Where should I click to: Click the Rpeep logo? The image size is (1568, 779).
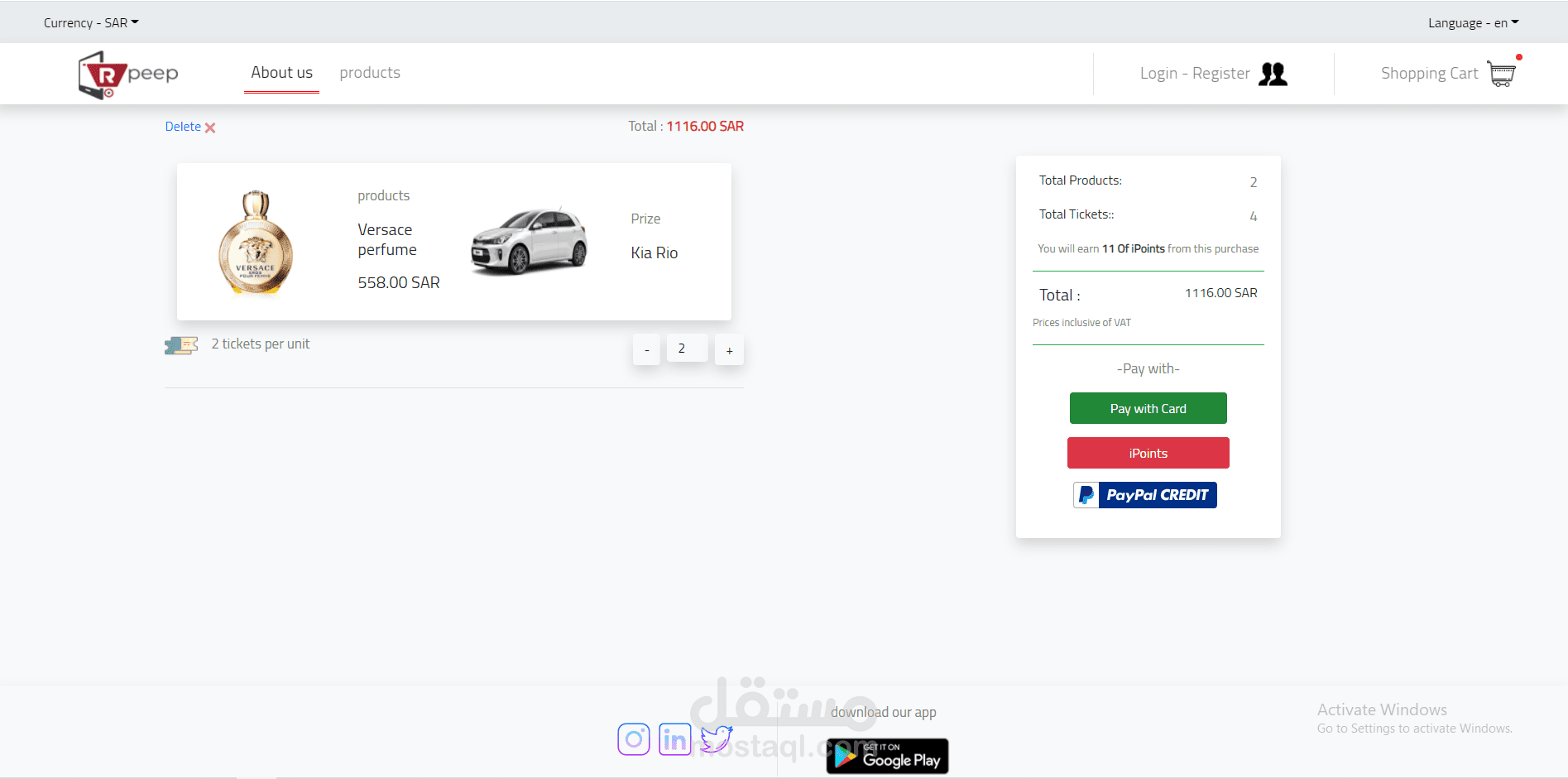[x=128, y=75]
